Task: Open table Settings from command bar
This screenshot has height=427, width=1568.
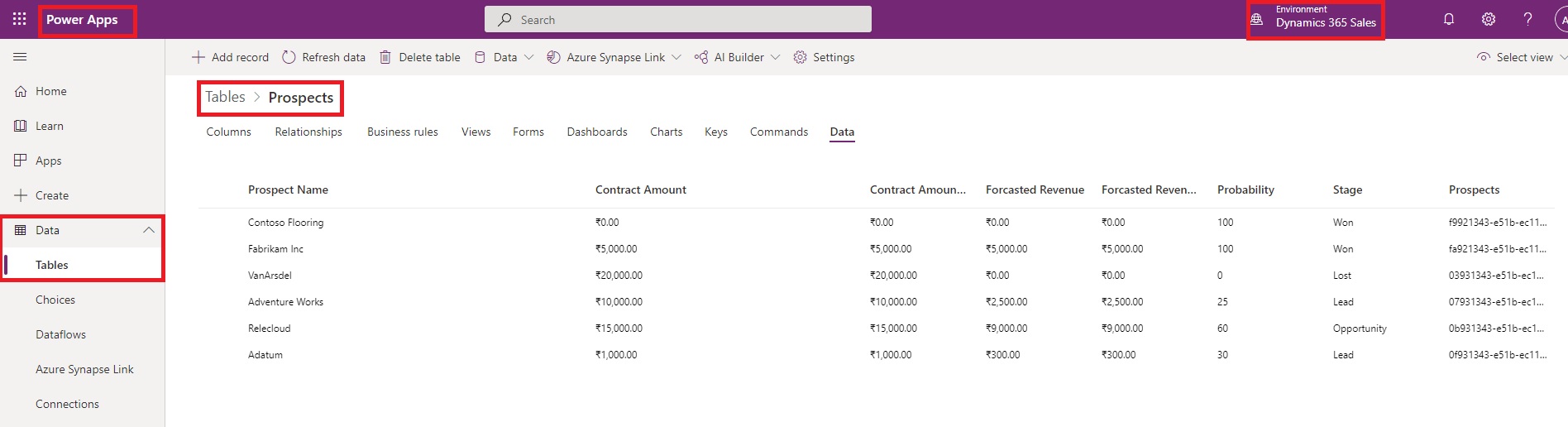Action: pyautogui.click(x=824, y=57)
